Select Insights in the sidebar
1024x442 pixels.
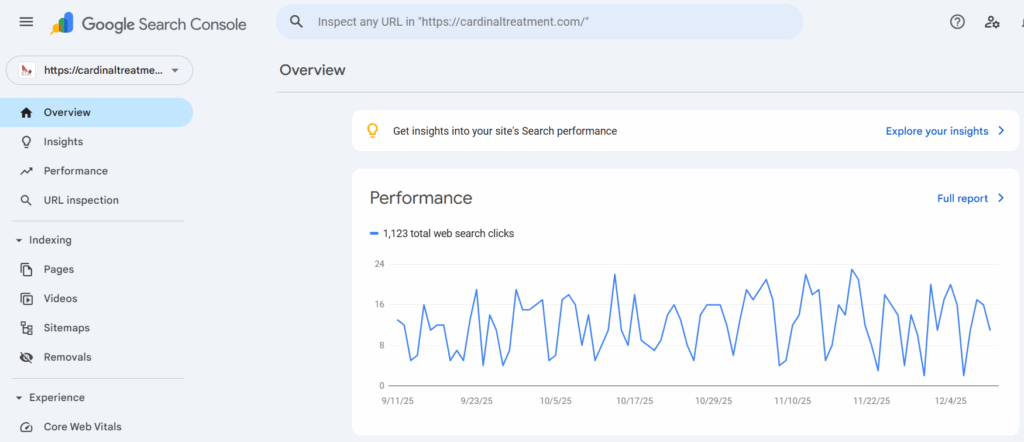[63, 142]
